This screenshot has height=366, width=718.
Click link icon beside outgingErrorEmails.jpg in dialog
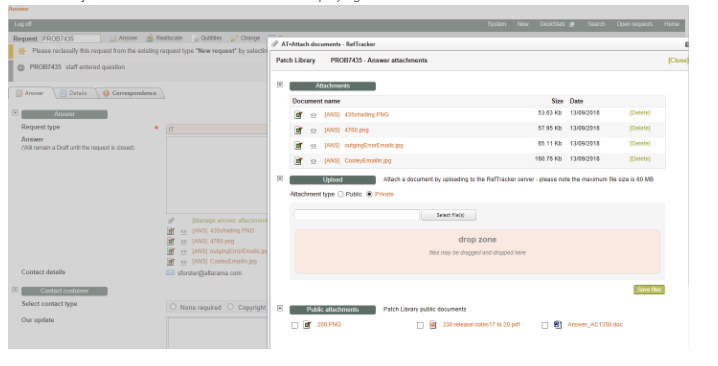[314, 146]
